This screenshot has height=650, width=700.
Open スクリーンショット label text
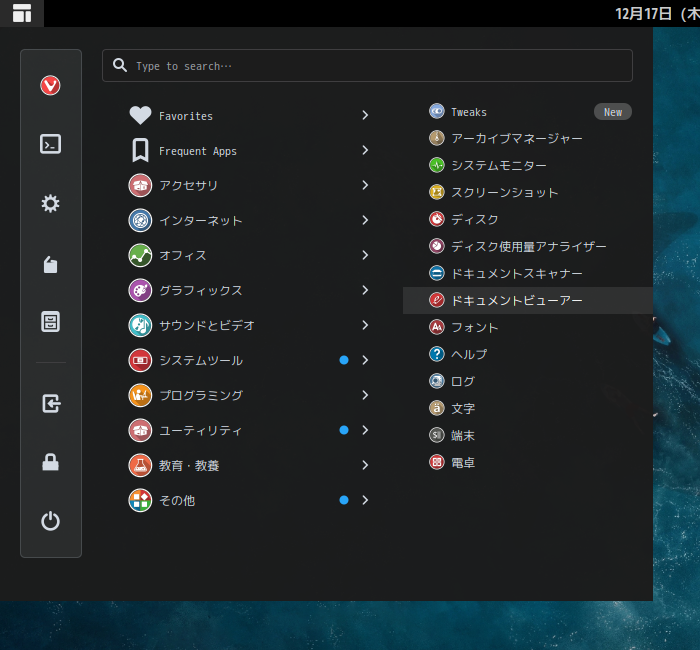505,192
